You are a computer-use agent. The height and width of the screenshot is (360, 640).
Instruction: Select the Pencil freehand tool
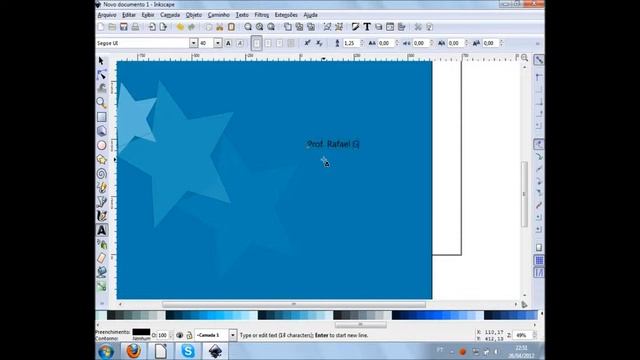pyautogui.click(x=102, y=188)
